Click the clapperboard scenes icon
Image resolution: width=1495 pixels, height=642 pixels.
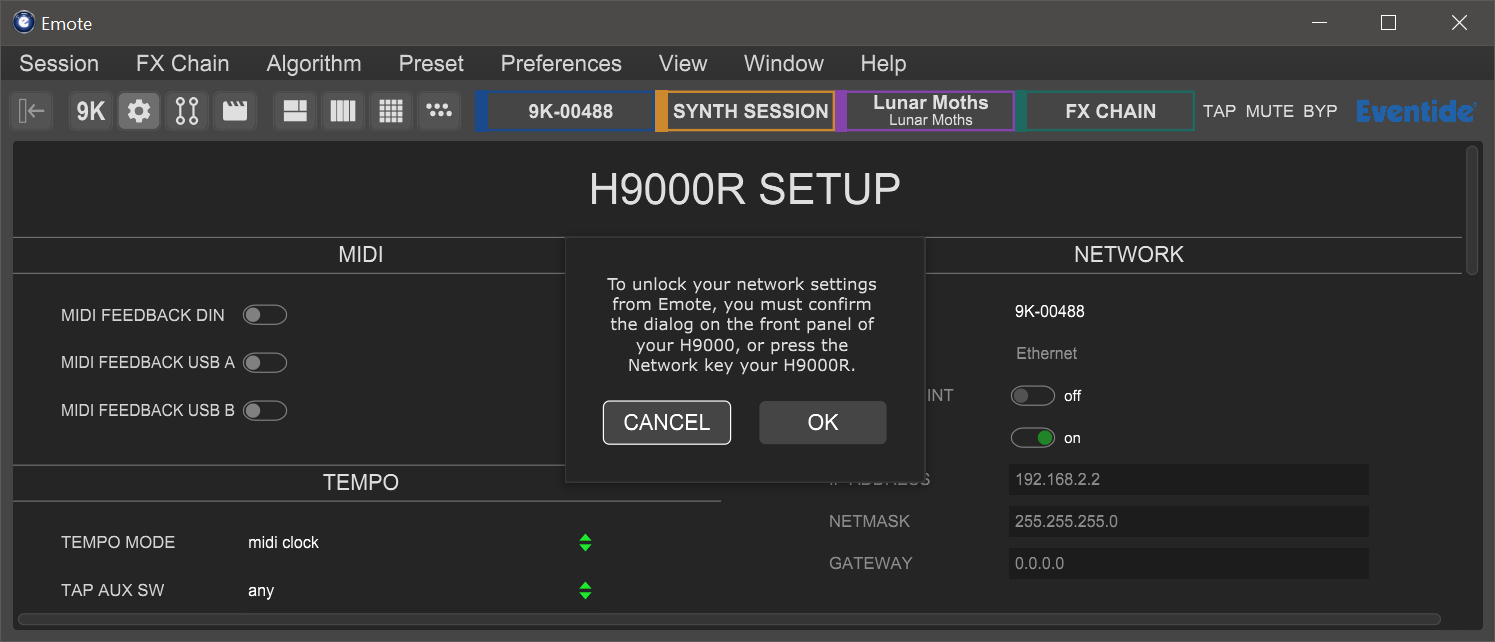(x=235, y=111)
